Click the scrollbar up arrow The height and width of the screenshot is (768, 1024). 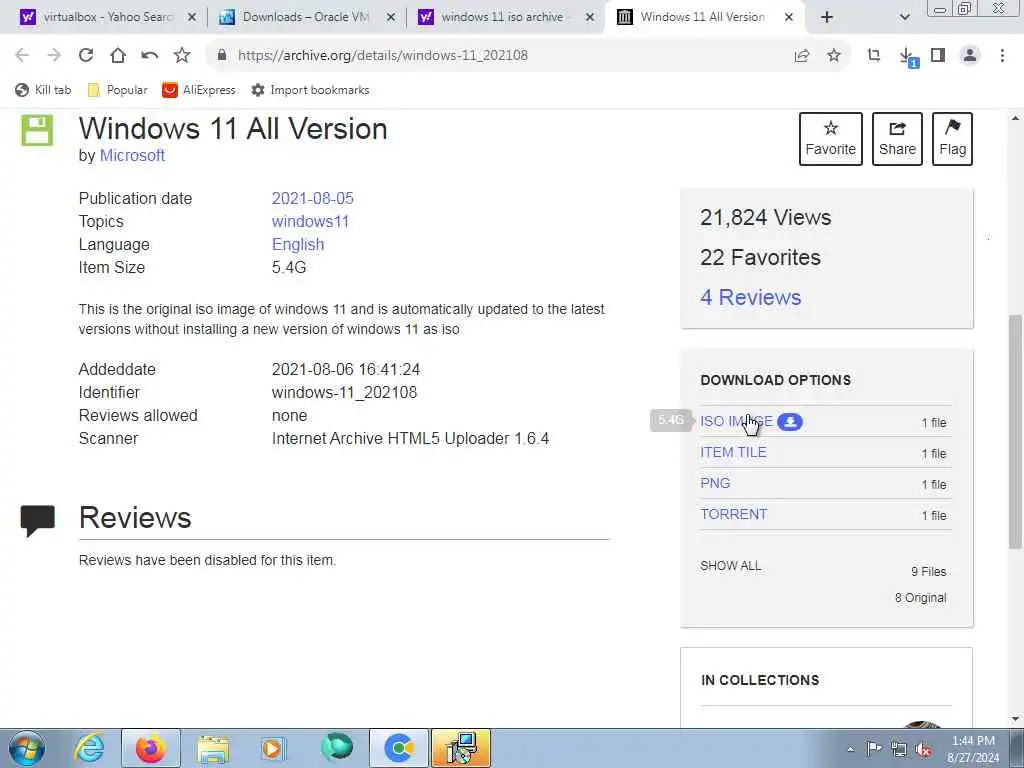click(1015, 119)
